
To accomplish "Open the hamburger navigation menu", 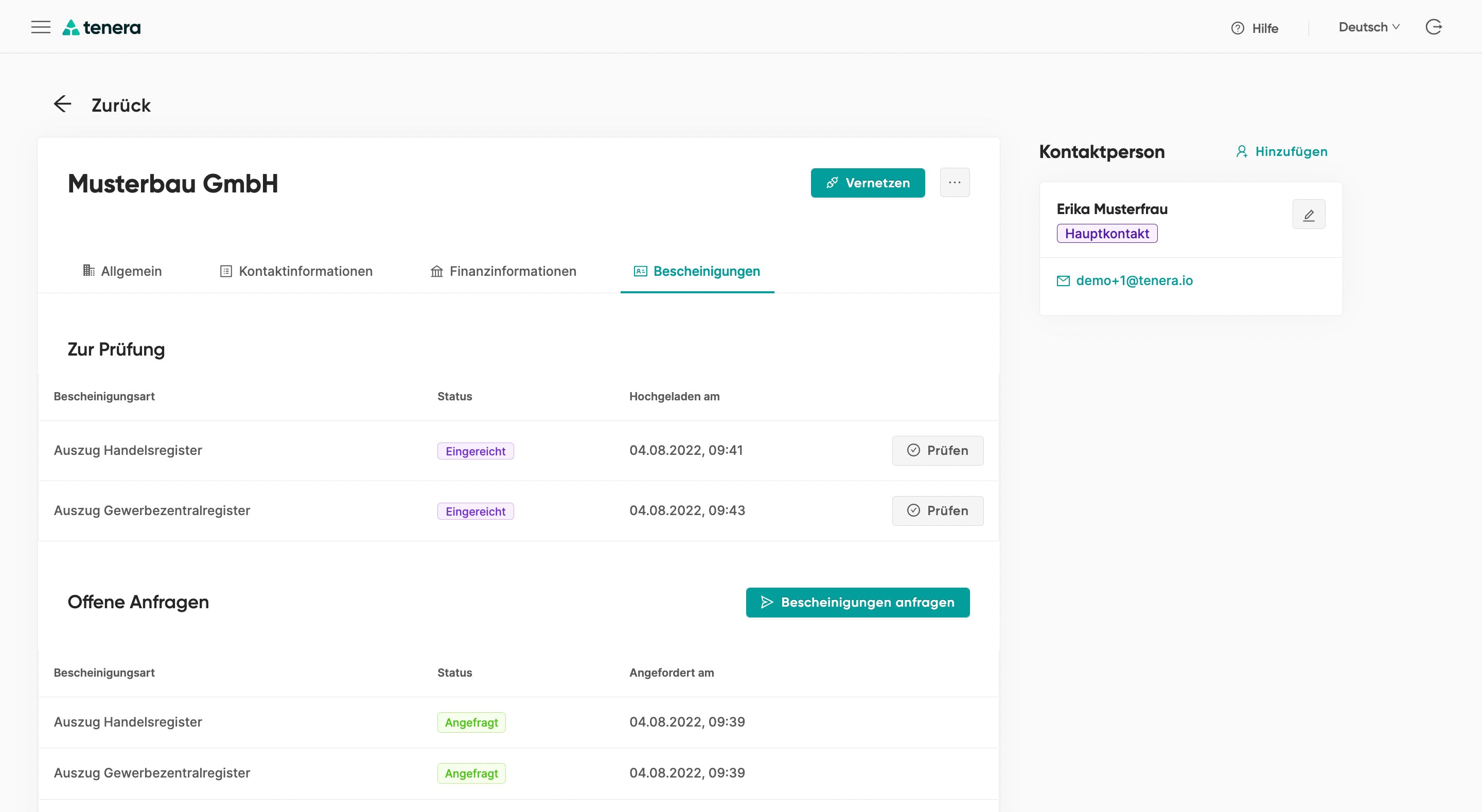I will (x=41, y=27).
